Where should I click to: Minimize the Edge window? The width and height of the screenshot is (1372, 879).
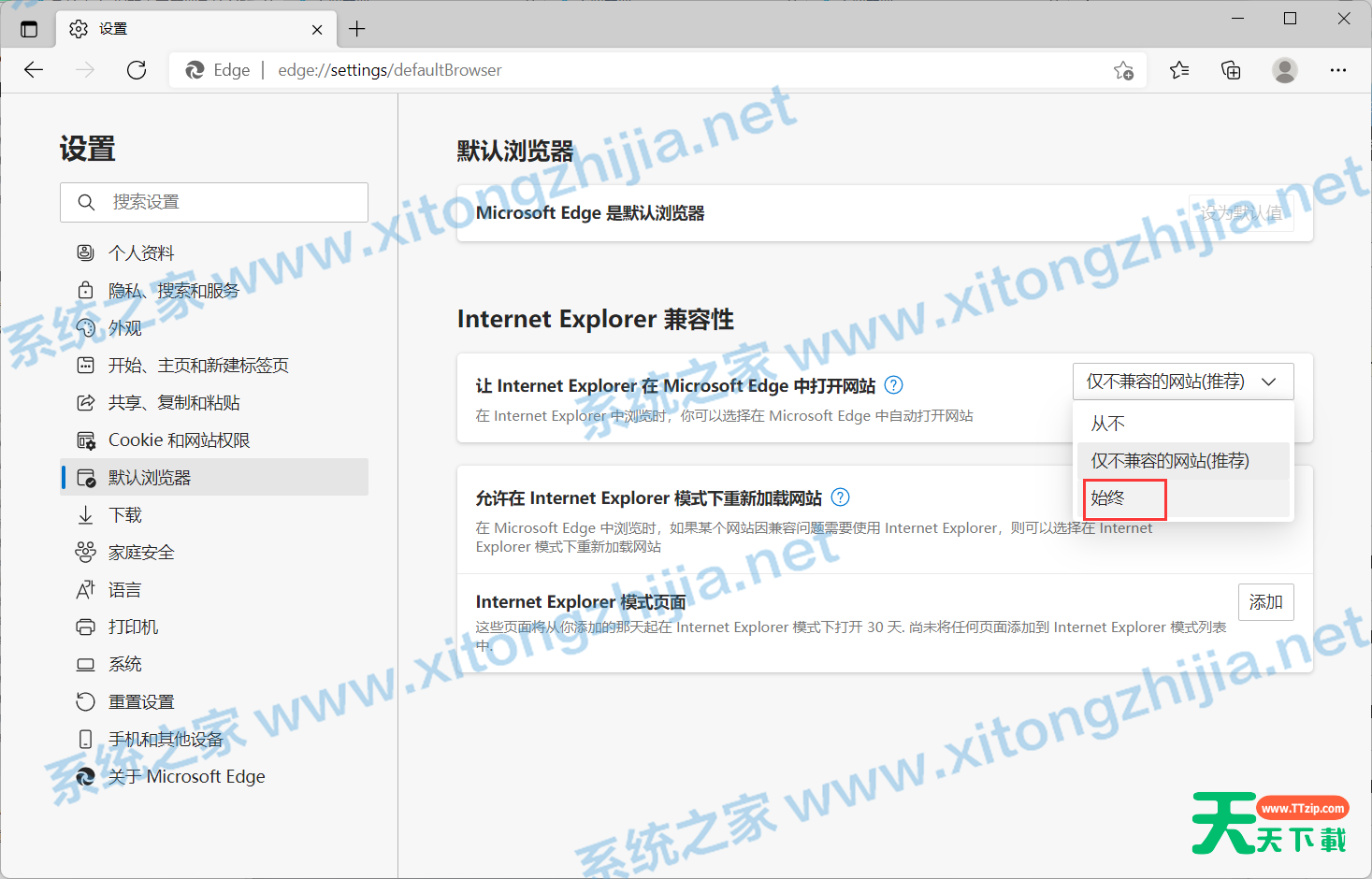(x=1237, y=19)
